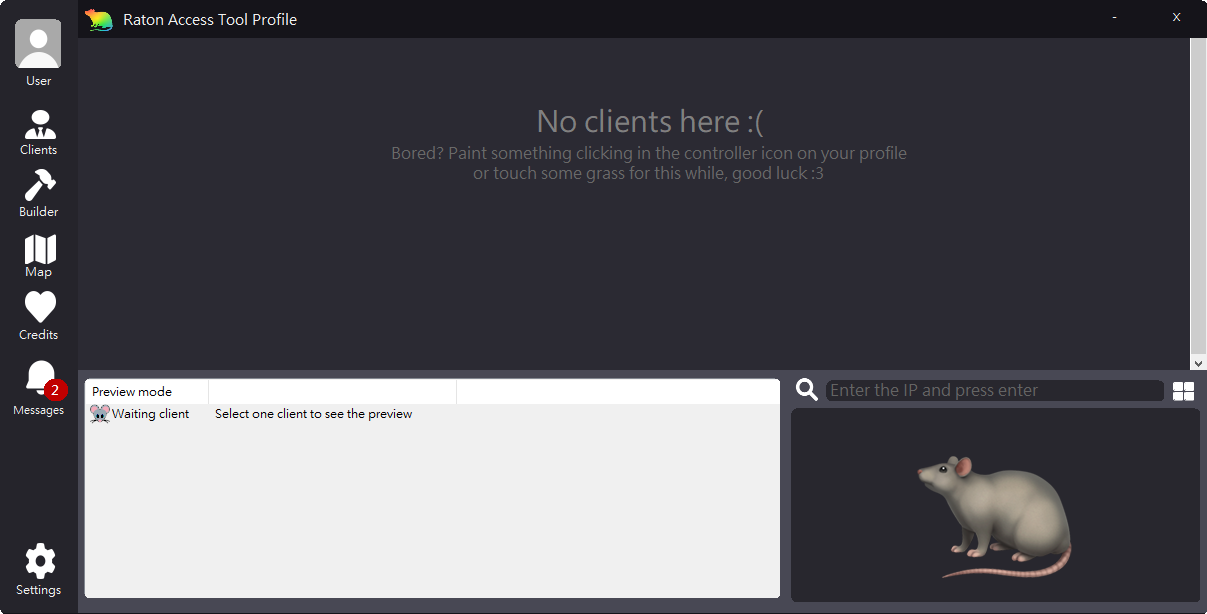Screen dimensions: 1207x614
Task: Open the User profile avatar
Action: [x=38, y=44]
